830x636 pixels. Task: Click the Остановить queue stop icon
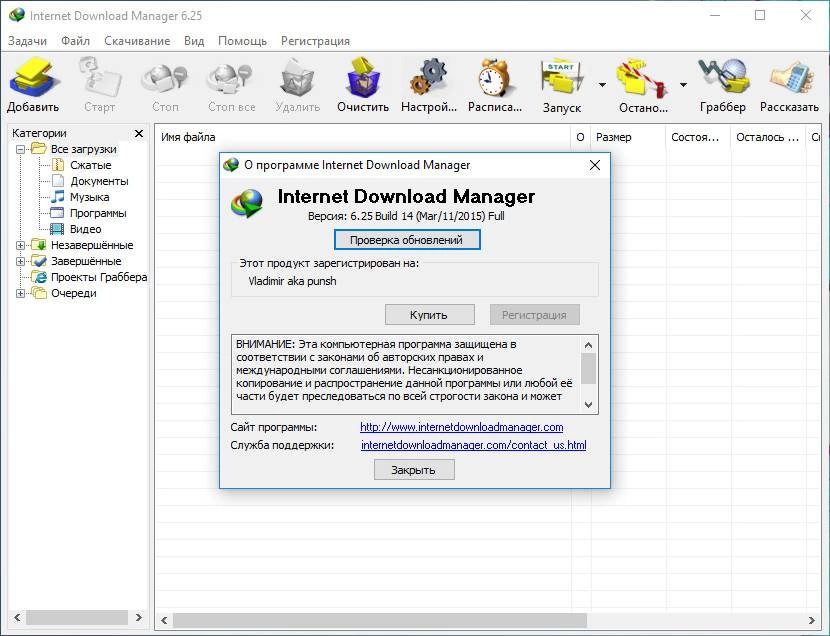642,79
